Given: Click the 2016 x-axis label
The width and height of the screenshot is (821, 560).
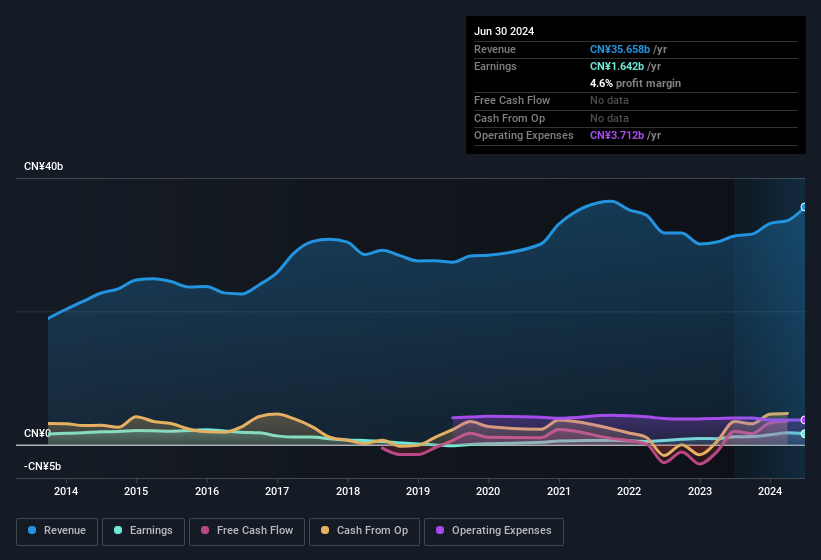Looking at the screenshot, I should click(x=207, y=491).
